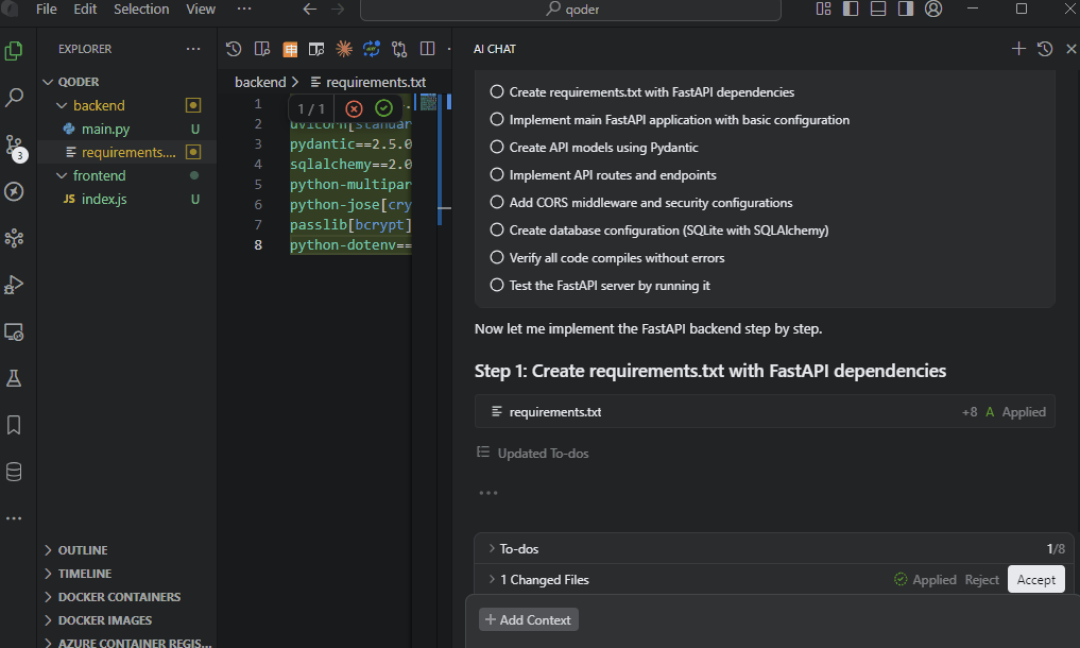The height and width of the screenshot is (648, 1080).
Task: Open index.js in the explorer
Action: (104, 199)
